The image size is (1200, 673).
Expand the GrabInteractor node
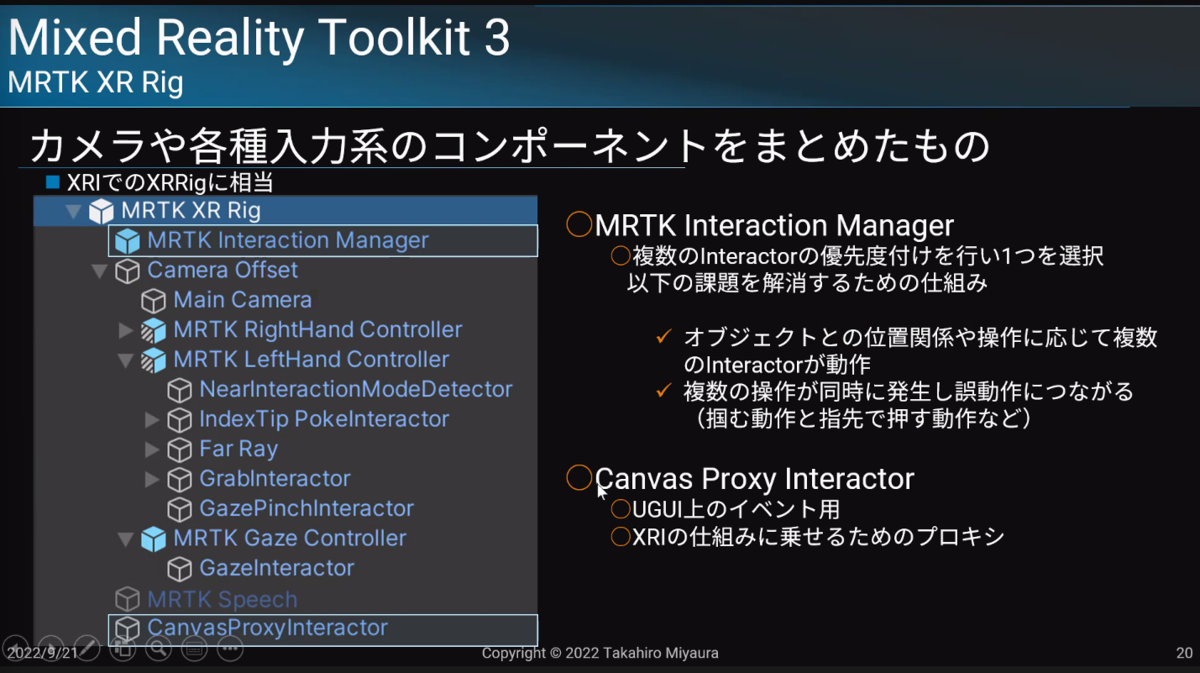coord(152,479)
